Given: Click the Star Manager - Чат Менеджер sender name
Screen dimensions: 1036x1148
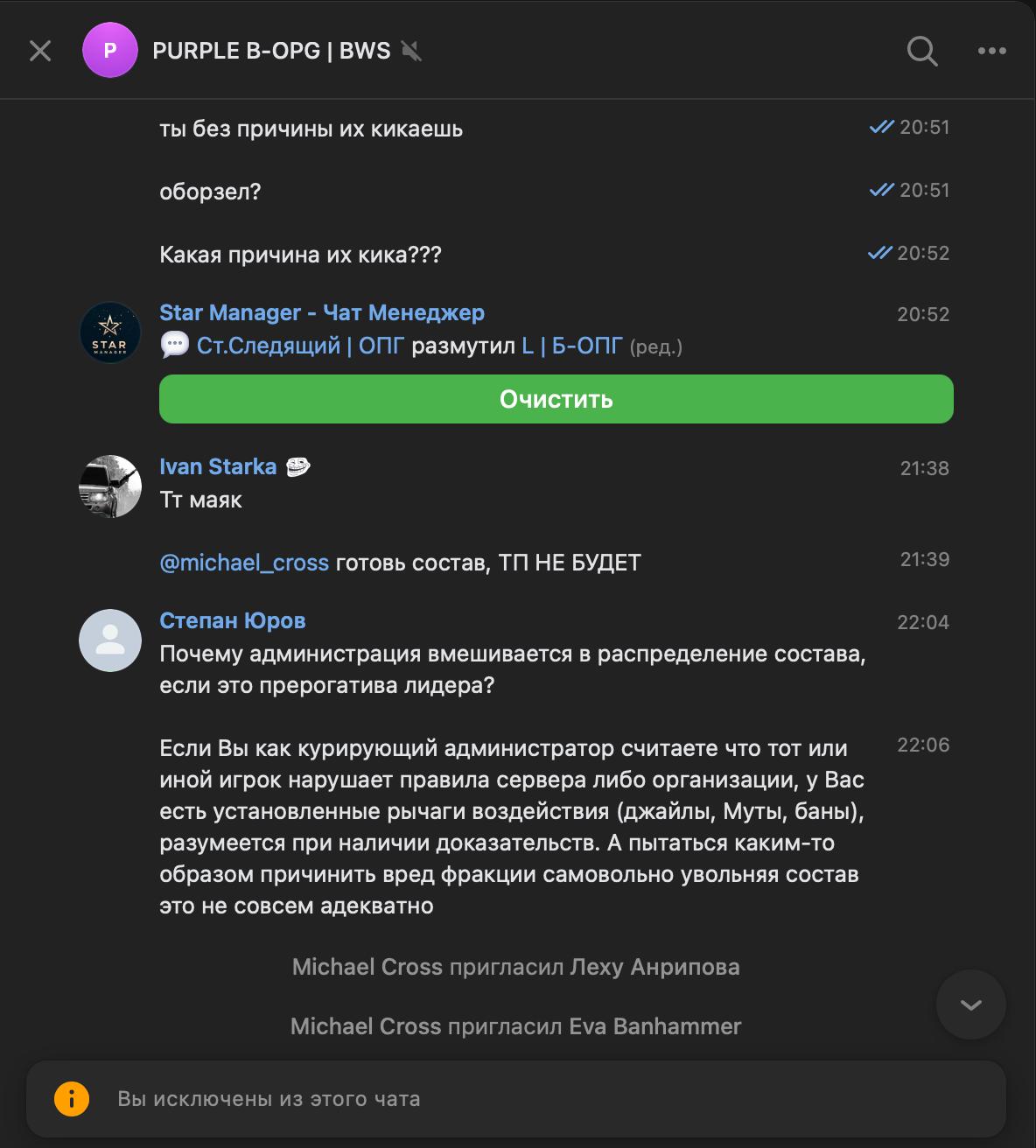Looking at the screenshot, I should (x=321, y=312).
